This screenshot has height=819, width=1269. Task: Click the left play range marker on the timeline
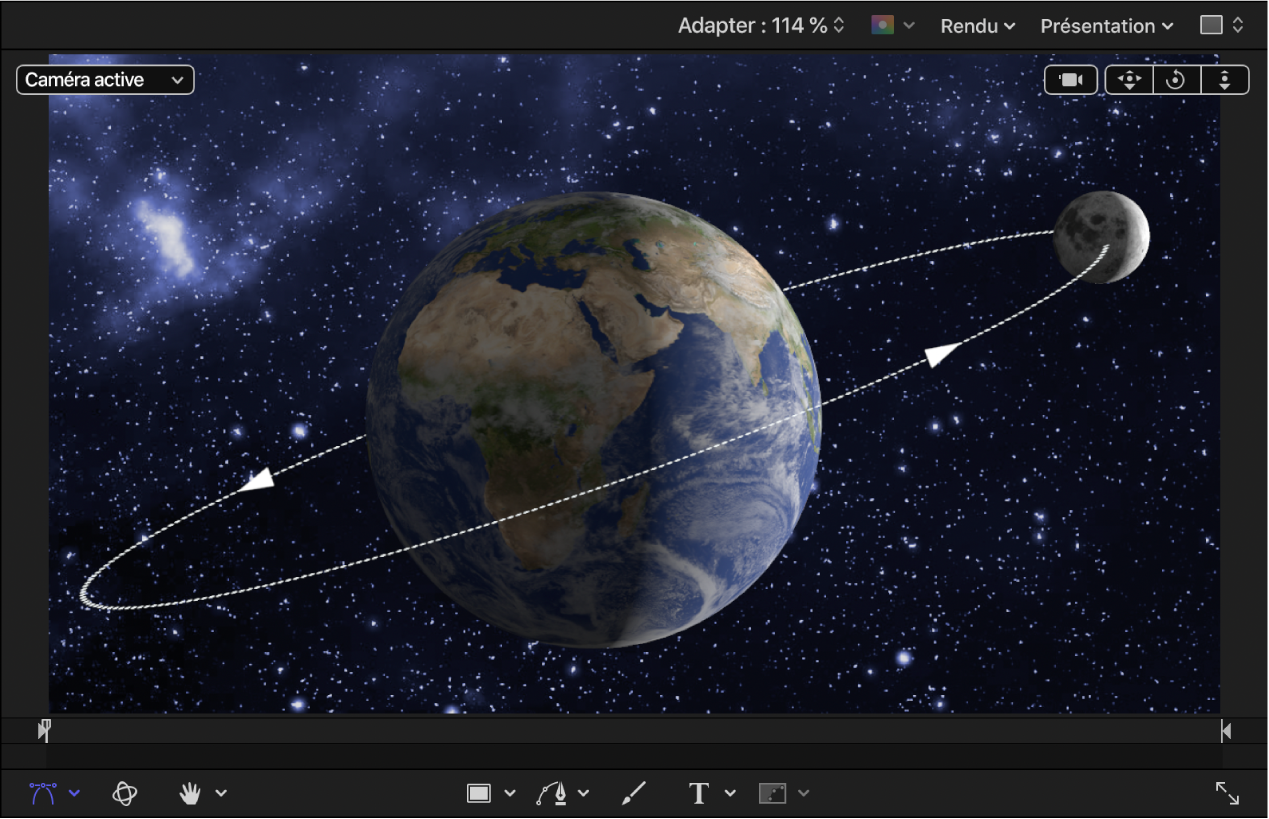(x=44, y=731)
